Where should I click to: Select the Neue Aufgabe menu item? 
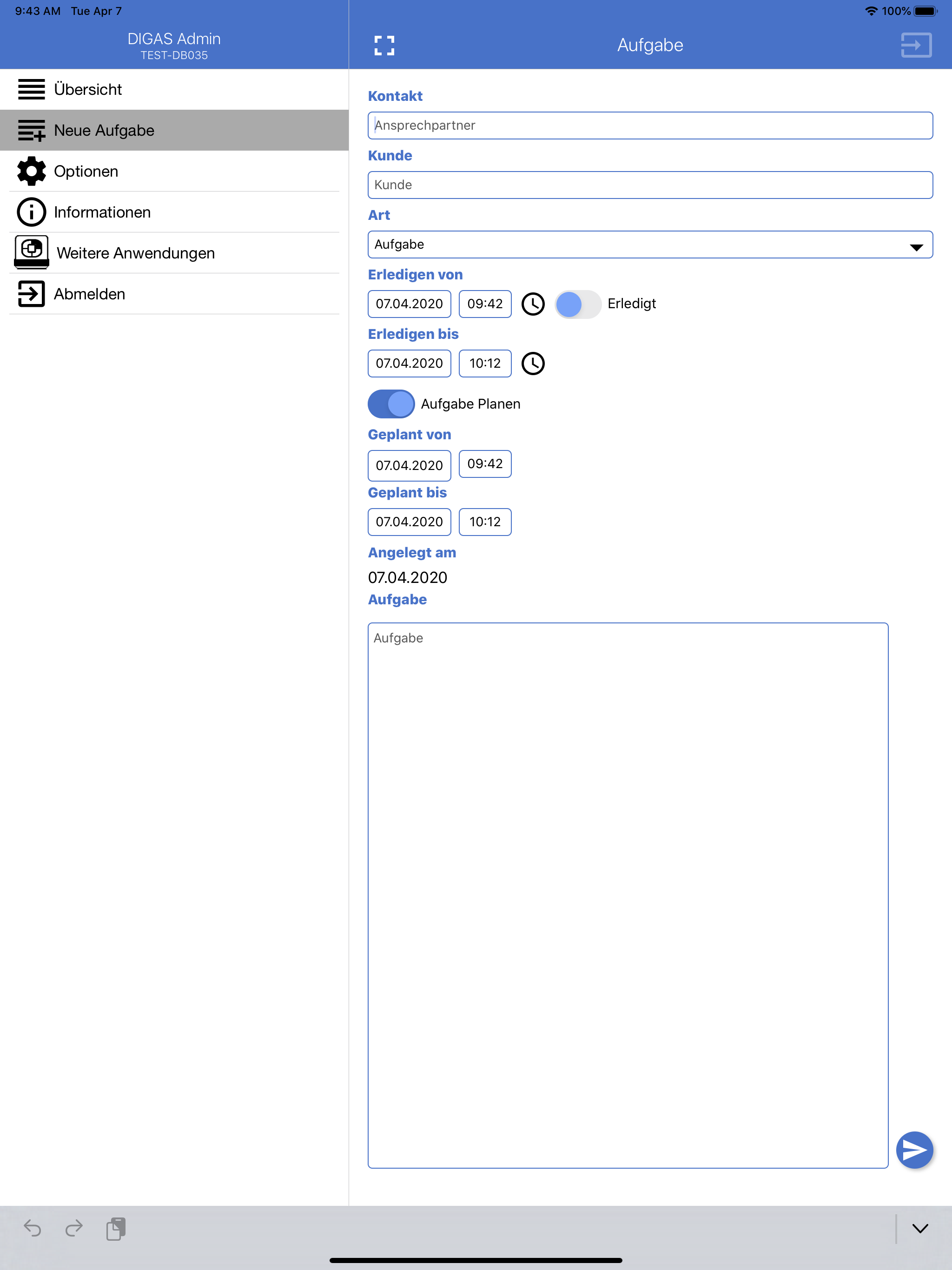(x=174, y=130)
